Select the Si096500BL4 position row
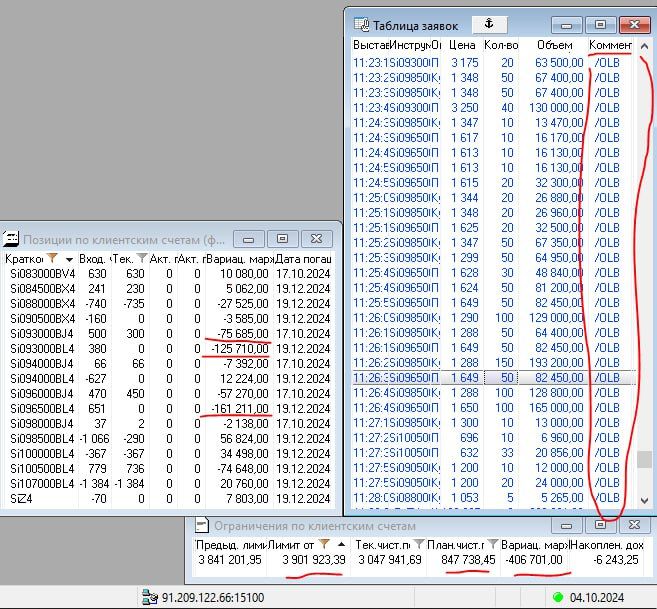 (169, 409)
